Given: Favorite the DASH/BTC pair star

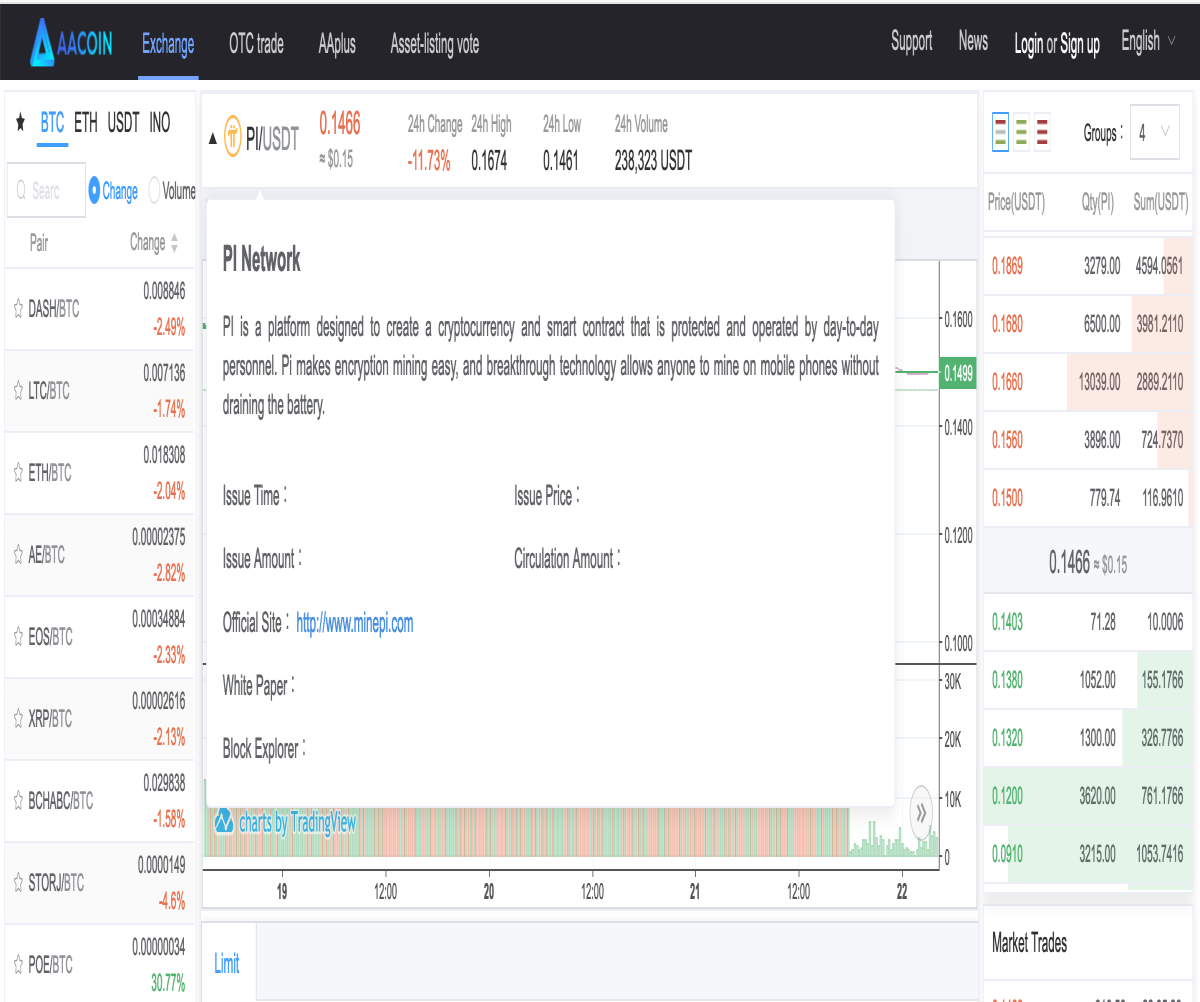Looking at the screenshot, I should coord(18,309).
